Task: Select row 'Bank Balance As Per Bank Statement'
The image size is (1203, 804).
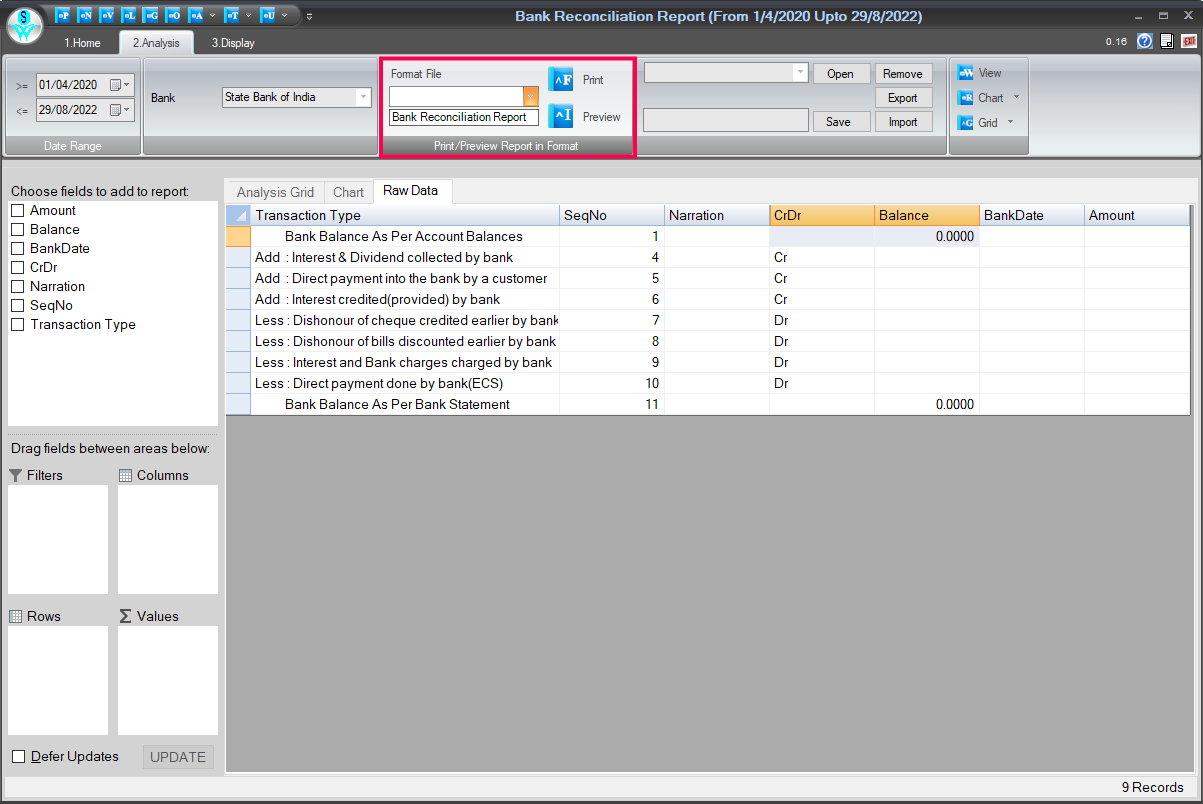Action: pos(708,405)
